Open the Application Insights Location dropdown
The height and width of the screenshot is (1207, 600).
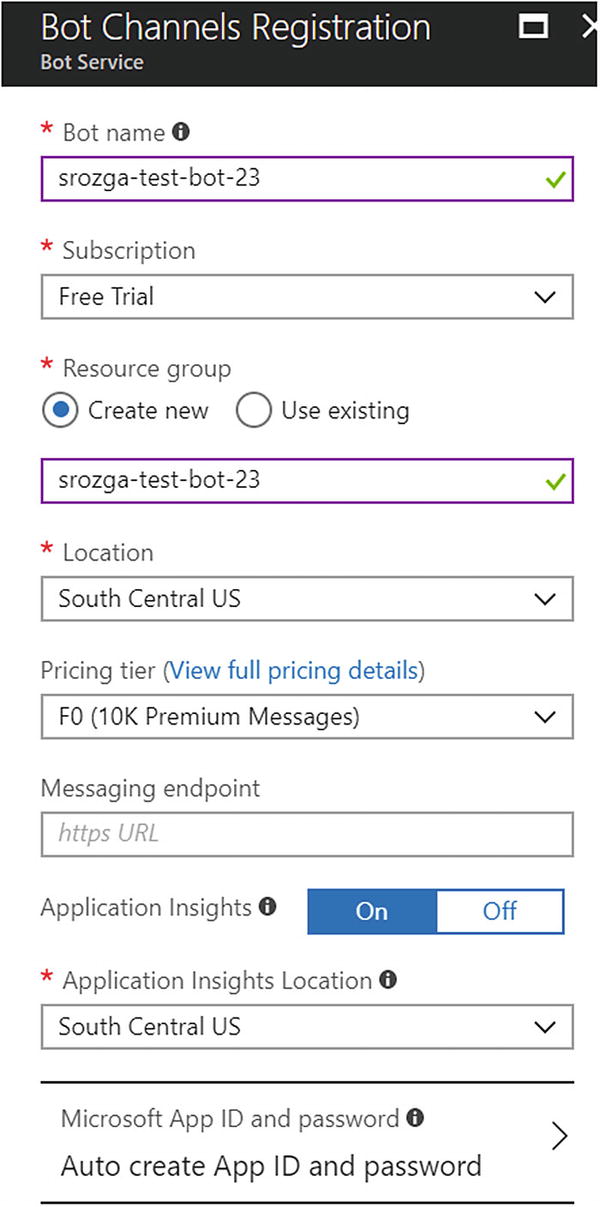pos(307,1027)
